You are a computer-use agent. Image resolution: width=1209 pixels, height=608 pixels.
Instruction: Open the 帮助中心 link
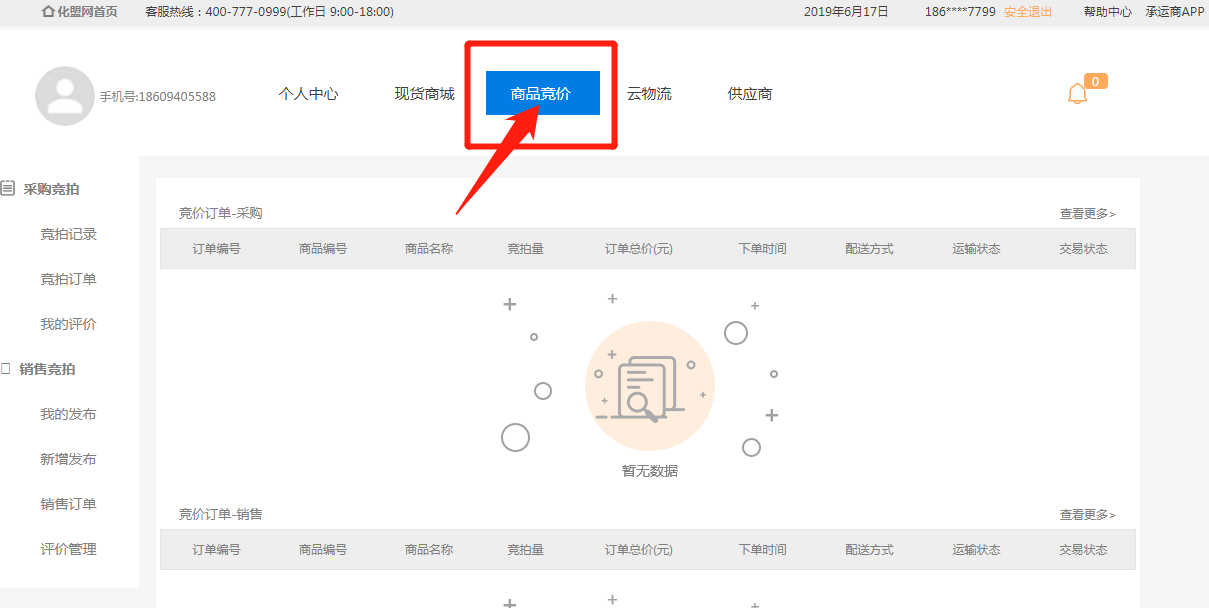[x=1108, y=12]
